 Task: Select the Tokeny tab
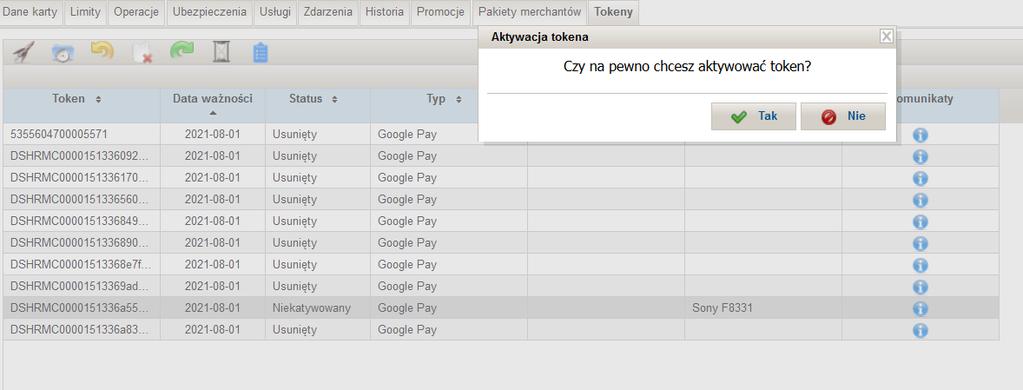[613, 12]
